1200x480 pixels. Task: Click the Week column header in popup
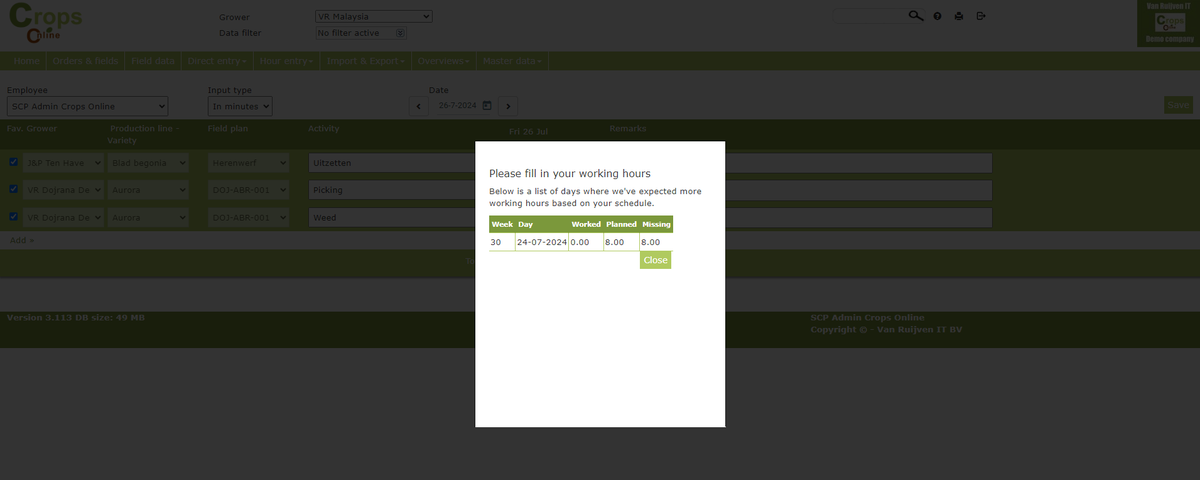[x=502, y=224]
